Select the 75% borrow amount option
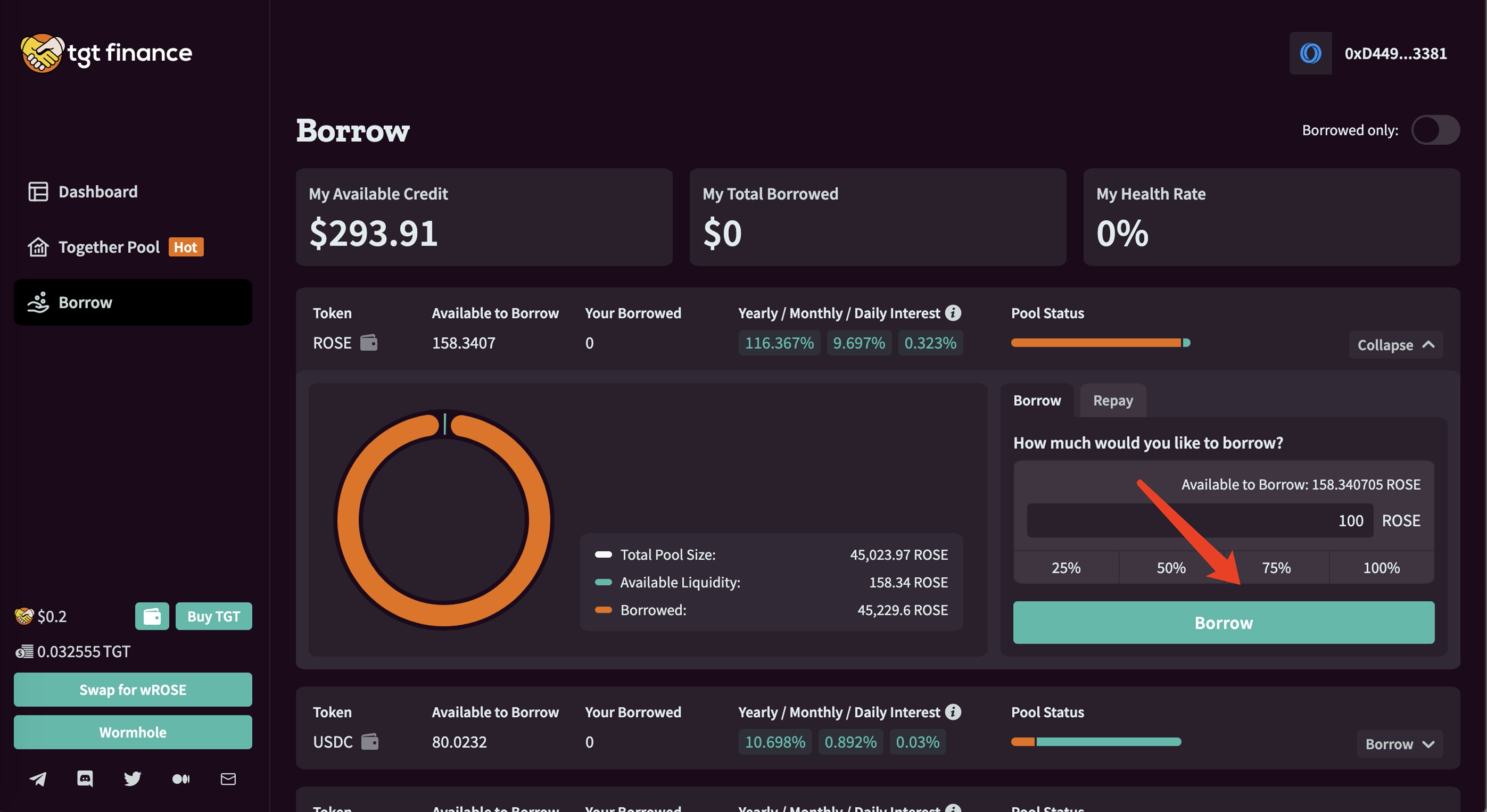 (x=1276, y=567)
